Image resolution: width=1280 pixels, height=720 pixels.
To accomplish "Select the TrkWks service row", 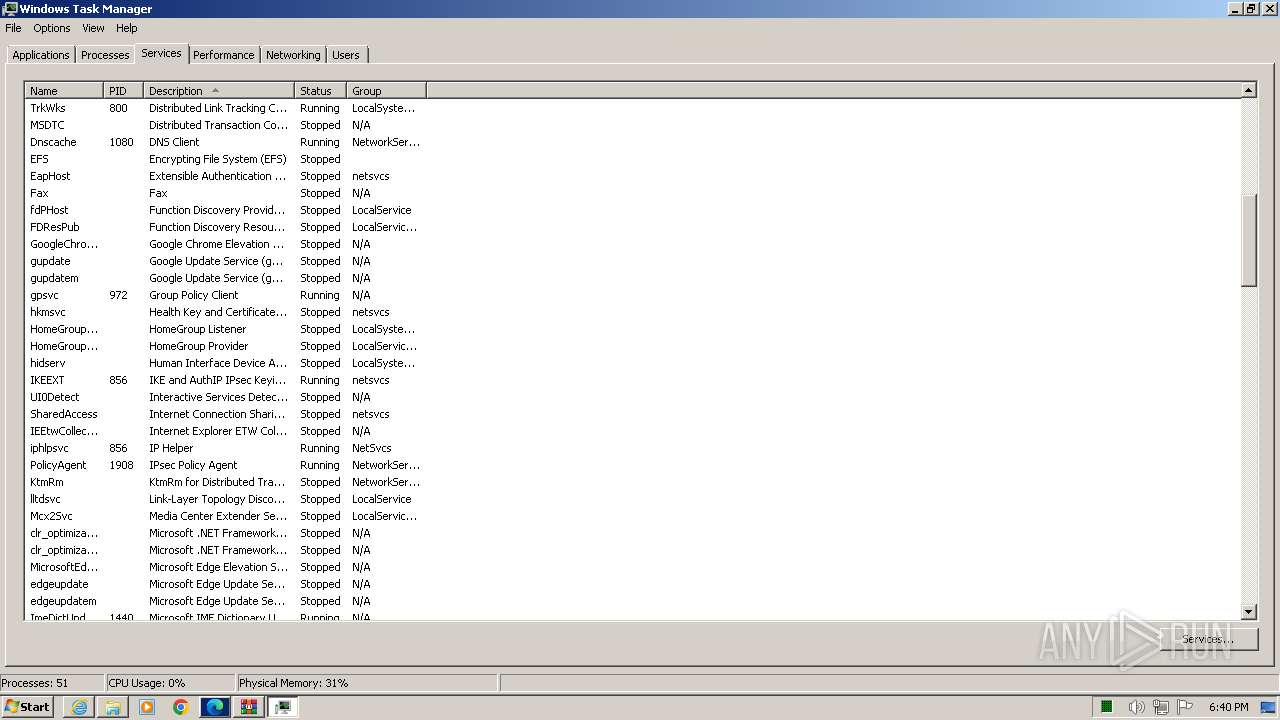I will [633, 108].
